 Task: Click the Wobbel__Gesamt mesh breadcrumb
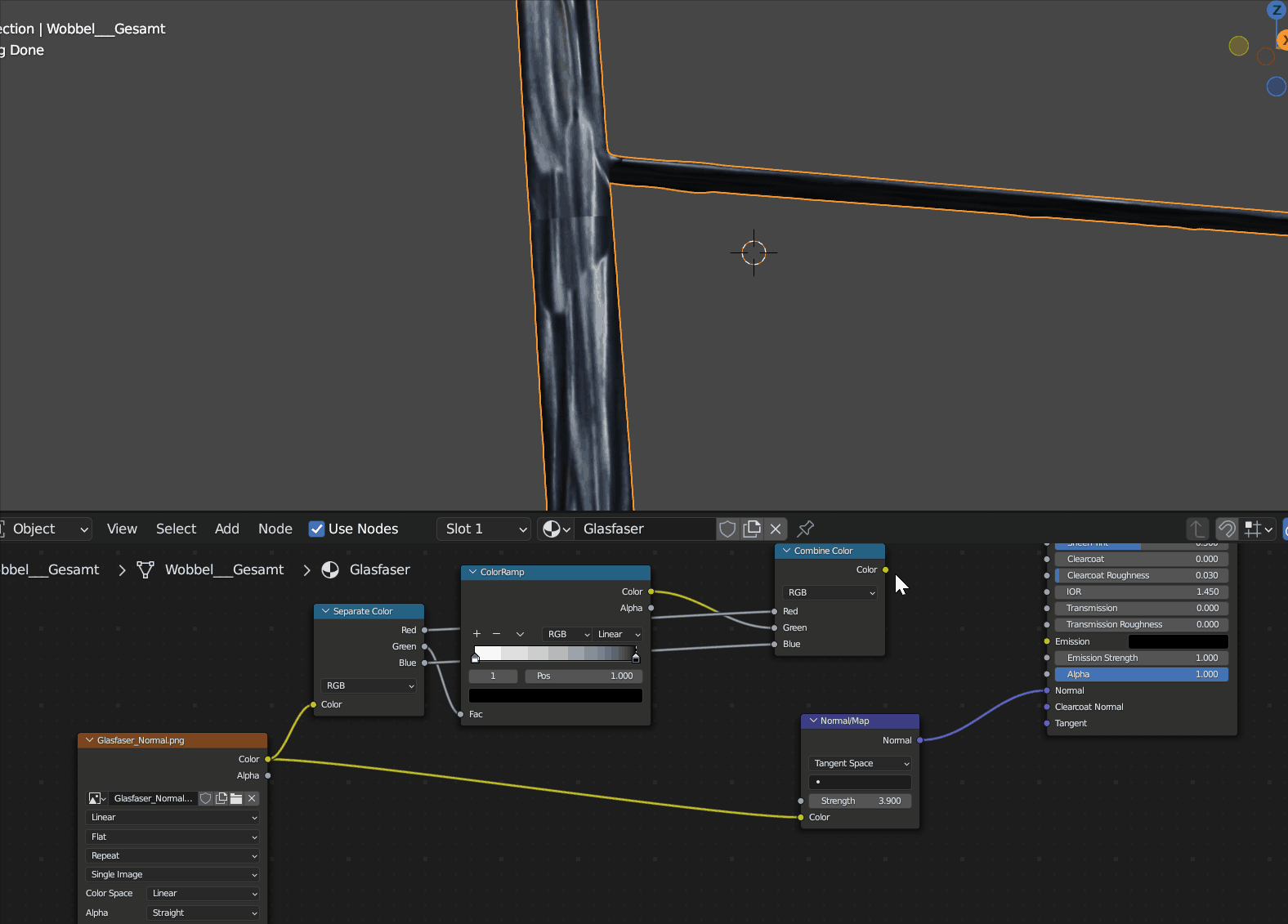(x=211, y=569)
